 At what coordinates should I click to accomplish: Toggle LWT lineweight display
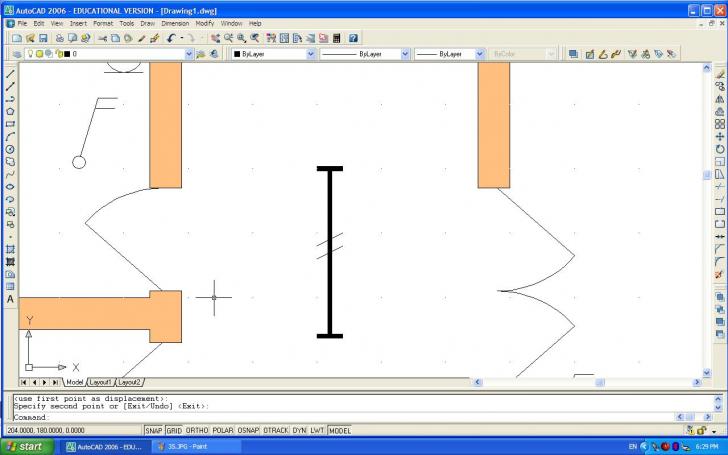317,430
